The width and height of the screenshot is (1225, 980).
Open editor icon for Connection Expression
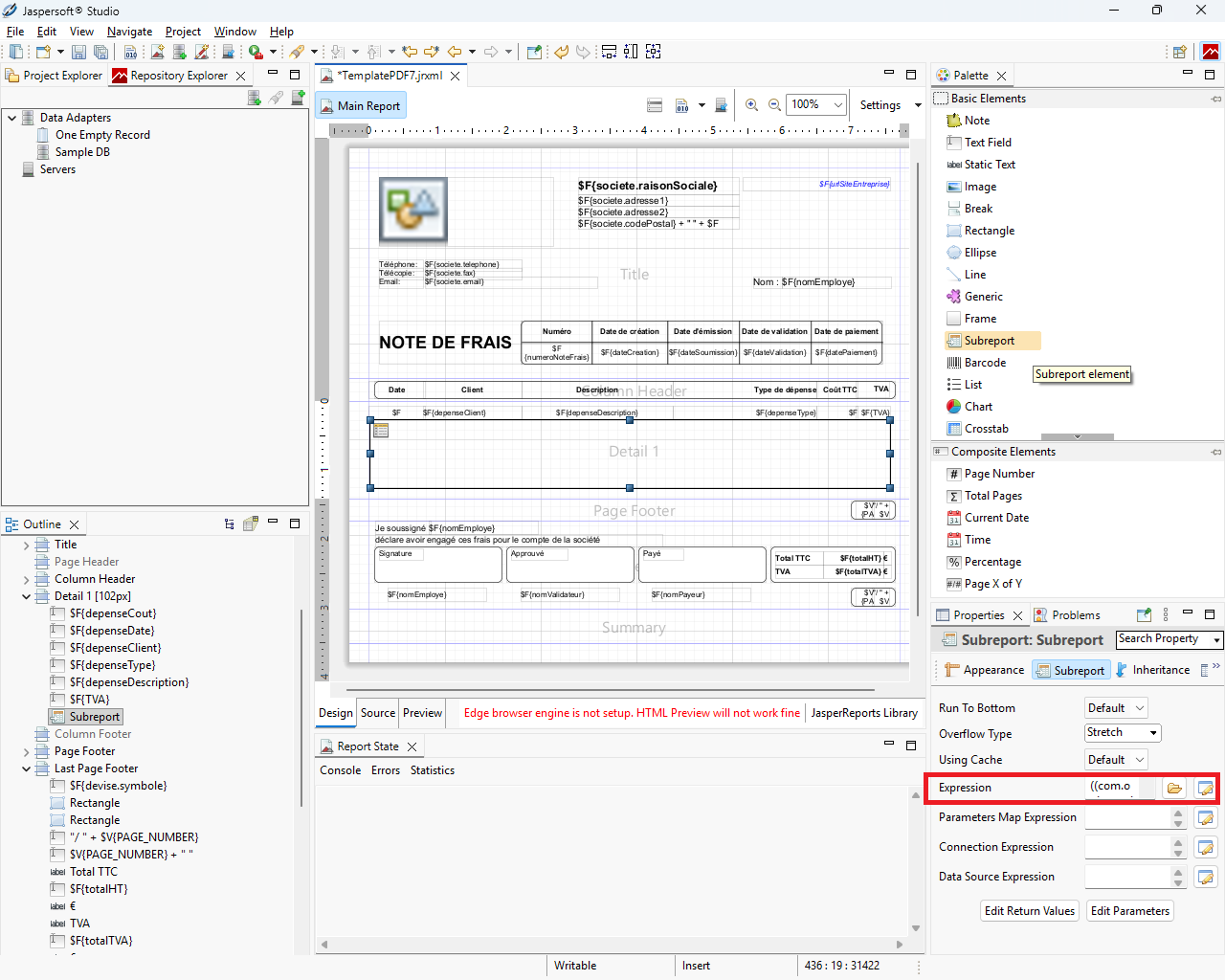pyautogui.click(x=1206, y=847)
